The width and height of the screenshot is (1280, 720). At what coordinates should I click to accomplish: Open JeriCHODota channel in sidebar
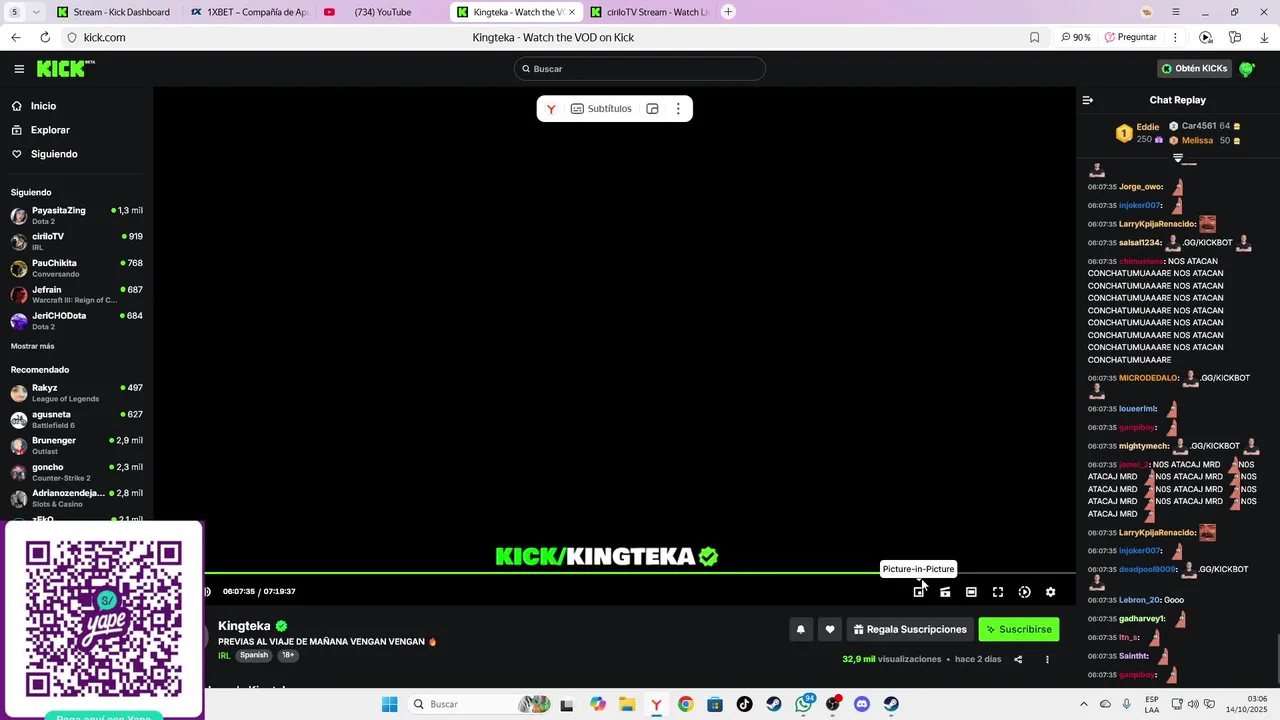click(76, 320)
